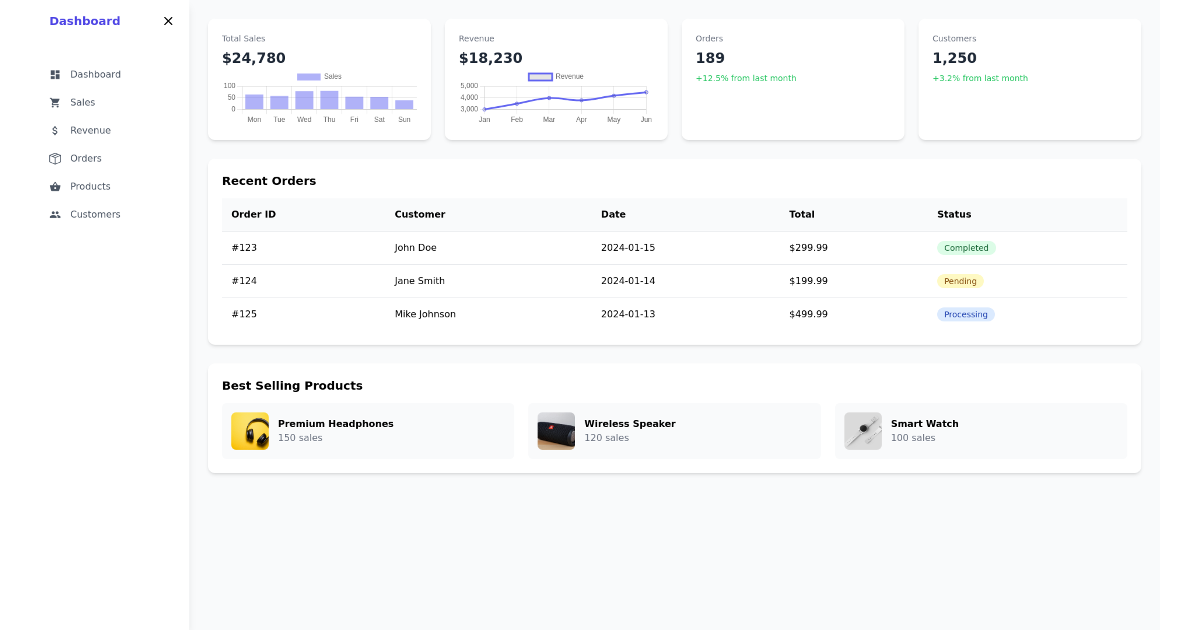Screen dimensions: 1200x630
Task: Click the Sales cart icon in sidebar
Action: (x=55, y=102)
